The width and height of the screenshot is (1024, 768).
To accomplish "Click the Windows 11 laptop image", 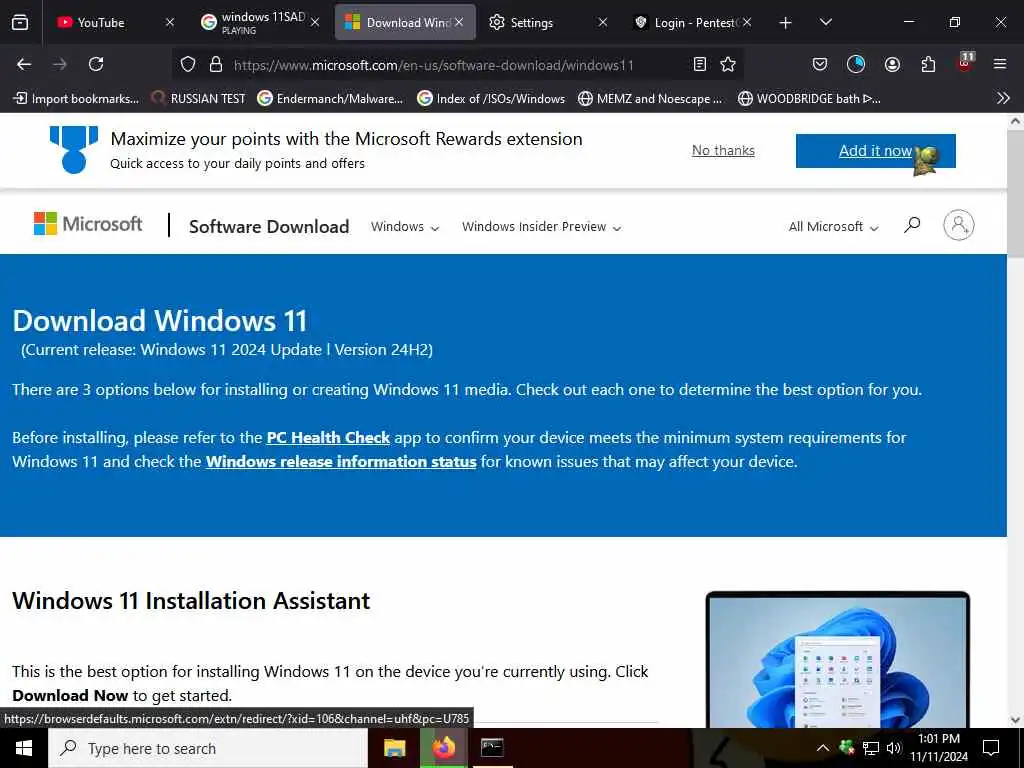I will [838, 660].
